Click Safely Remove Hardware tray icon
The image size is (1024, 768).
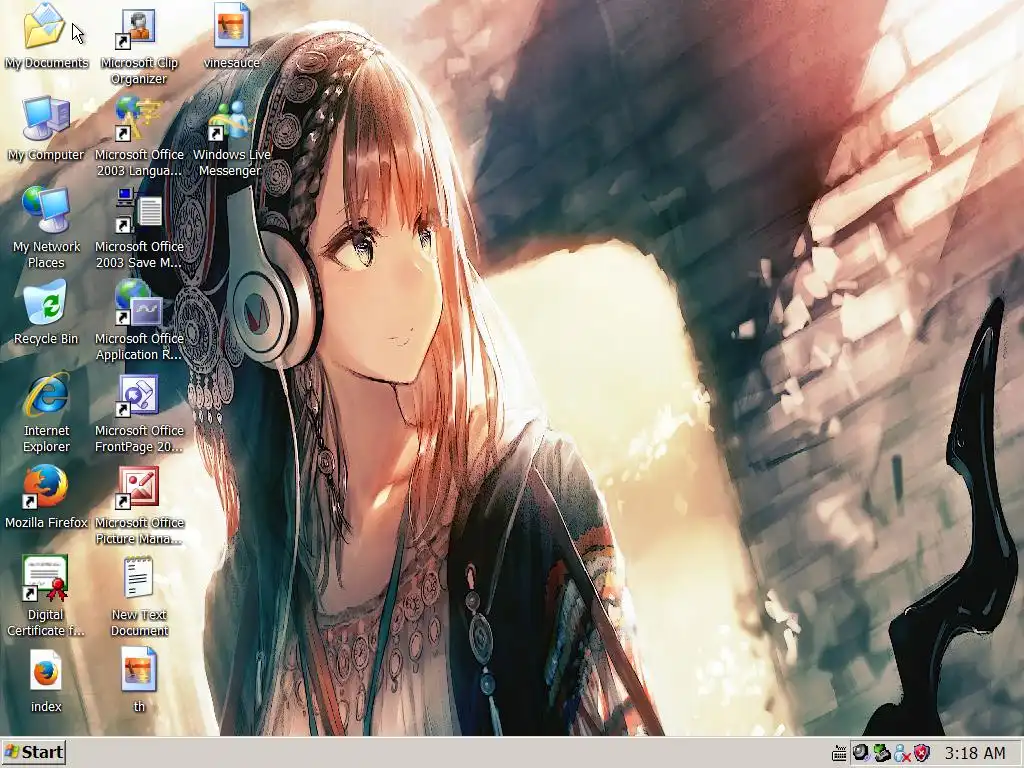point(882,753)
